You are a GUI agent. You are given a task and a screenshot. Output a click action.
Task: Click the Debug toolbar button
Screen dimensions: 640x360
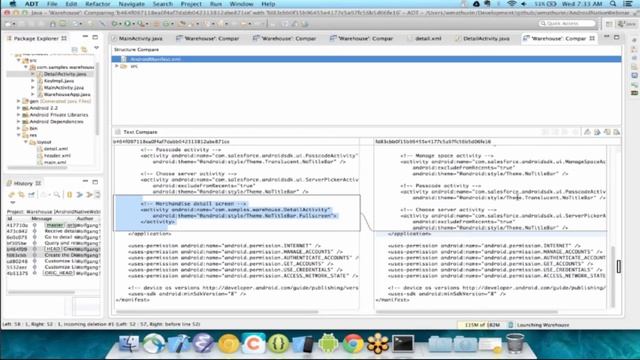point(115,24)
